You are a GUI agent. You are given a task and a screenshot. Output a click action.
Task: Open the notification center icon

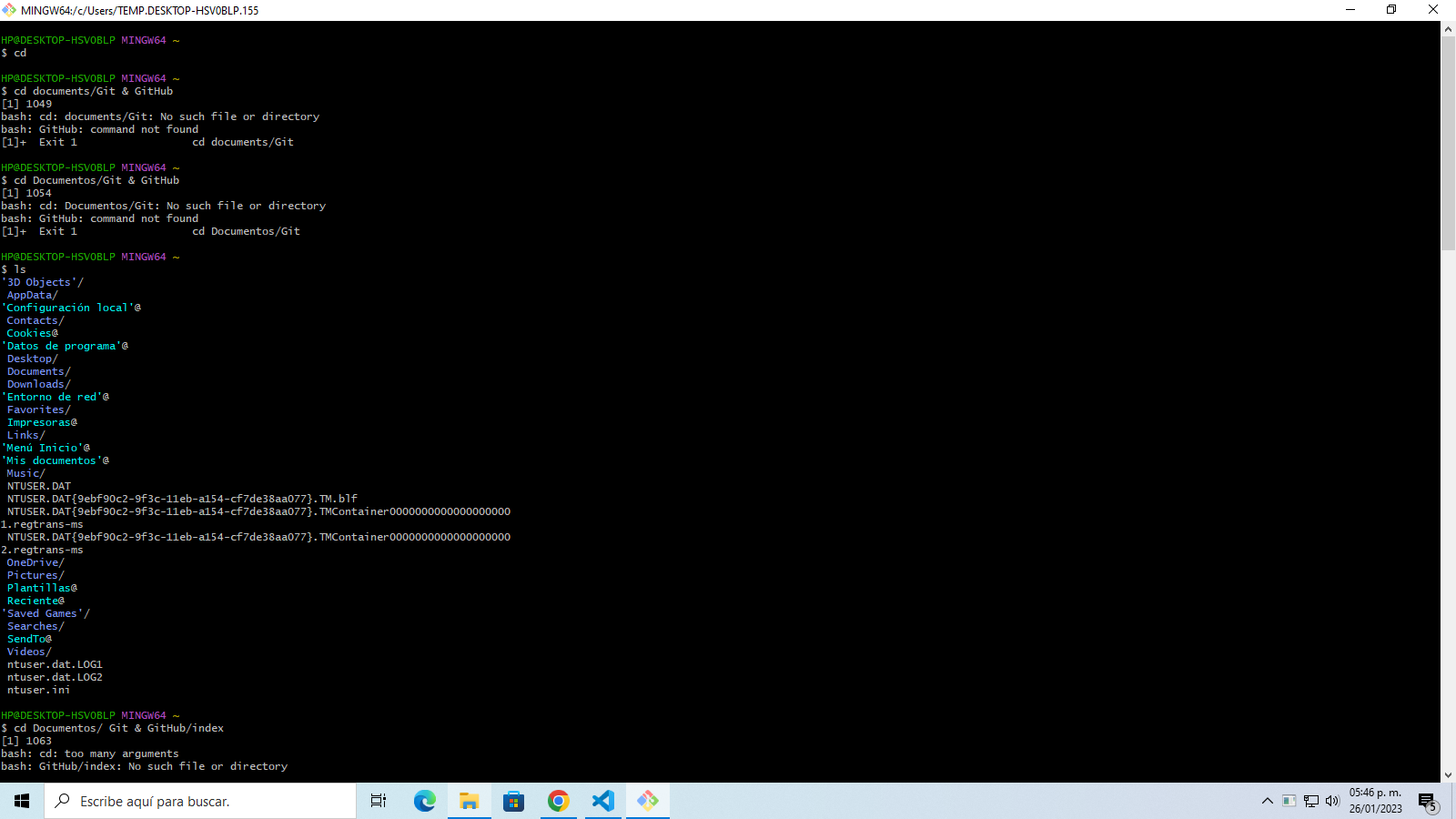coord(1427,802)
